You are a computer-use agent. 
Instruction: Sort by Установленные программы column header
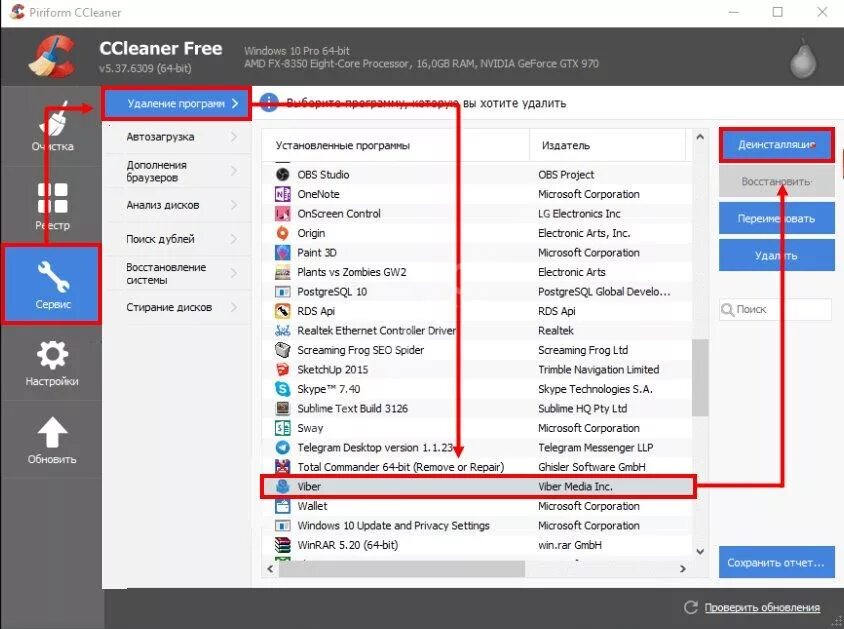[x=396, y=145]
